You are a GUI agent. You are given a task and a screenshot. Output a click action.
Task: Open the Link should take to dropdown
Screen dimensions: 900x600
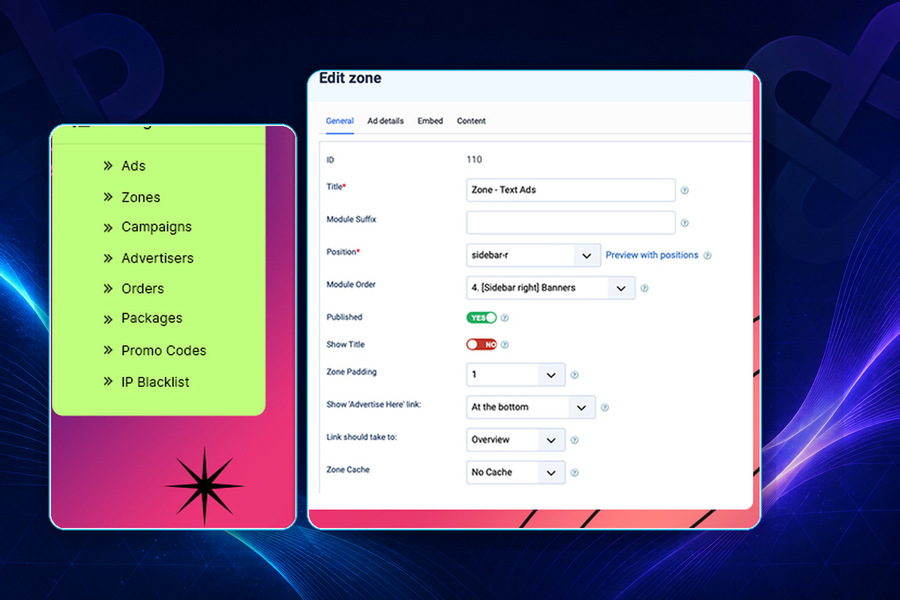tap(515, 440)
